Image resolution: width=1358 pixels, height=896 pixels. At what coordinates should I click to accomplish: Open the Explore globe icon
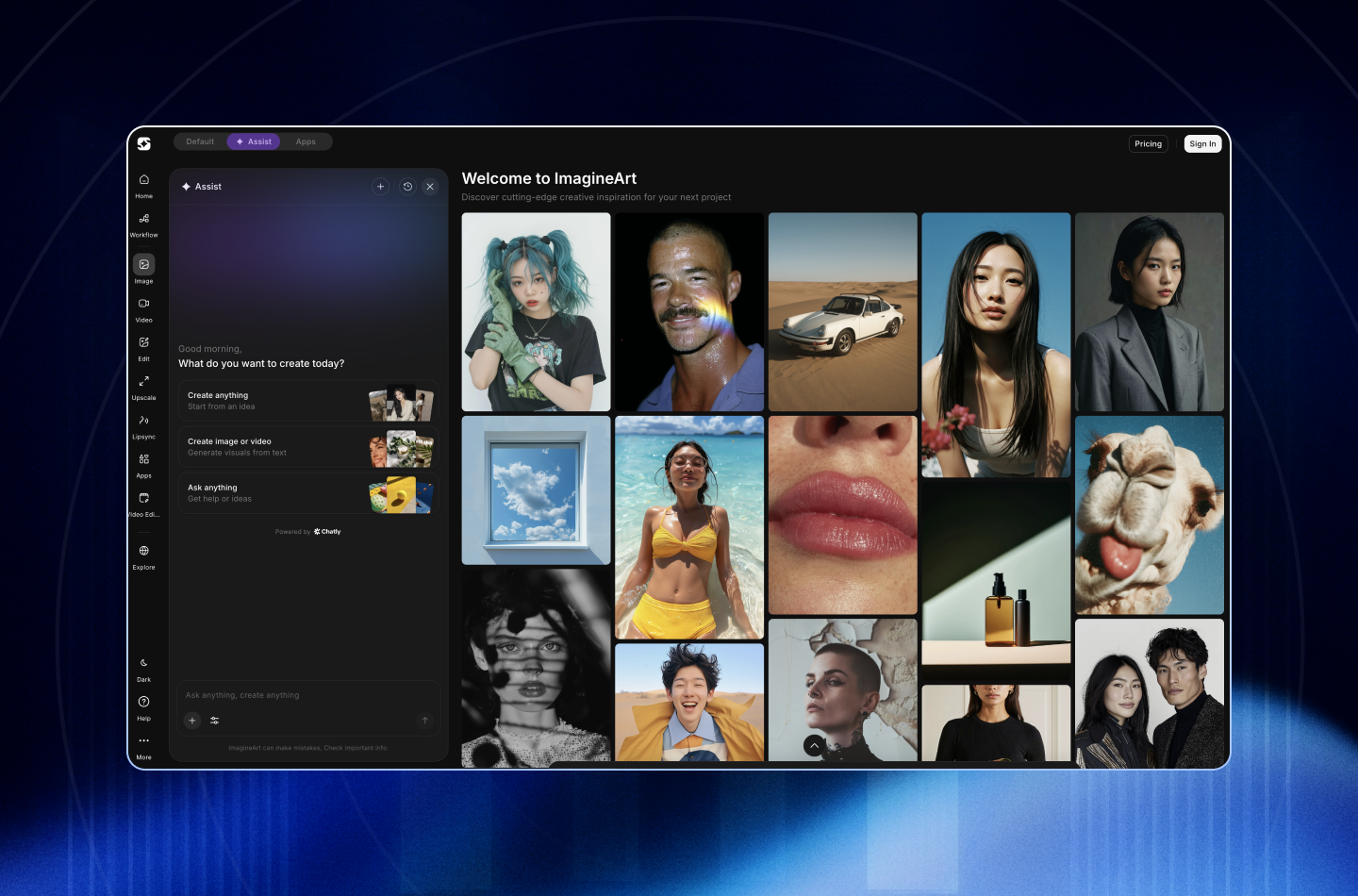coord(143,552)
